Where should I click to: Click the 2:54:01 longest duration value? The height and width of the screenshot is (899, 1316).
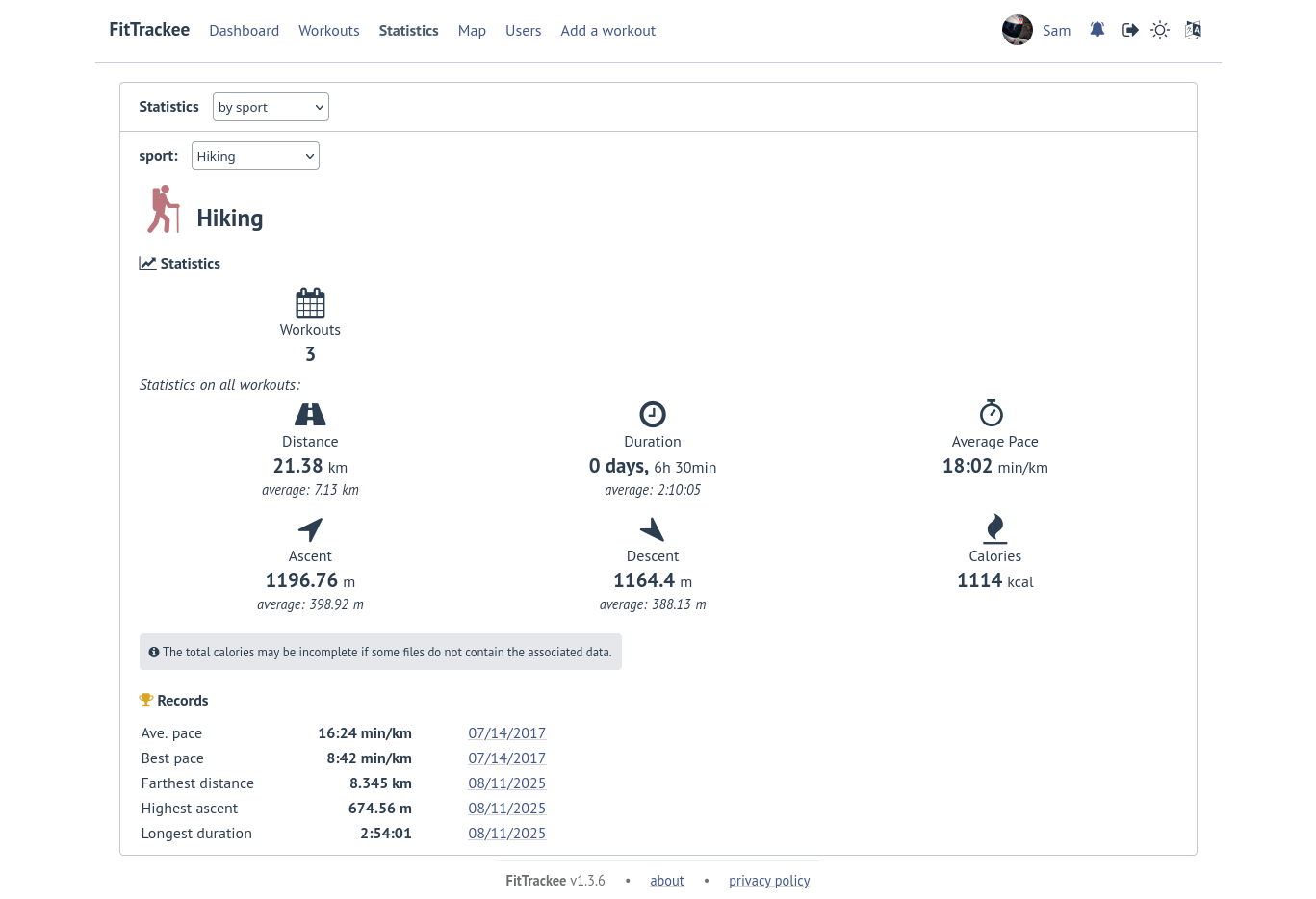pos(386,834)
